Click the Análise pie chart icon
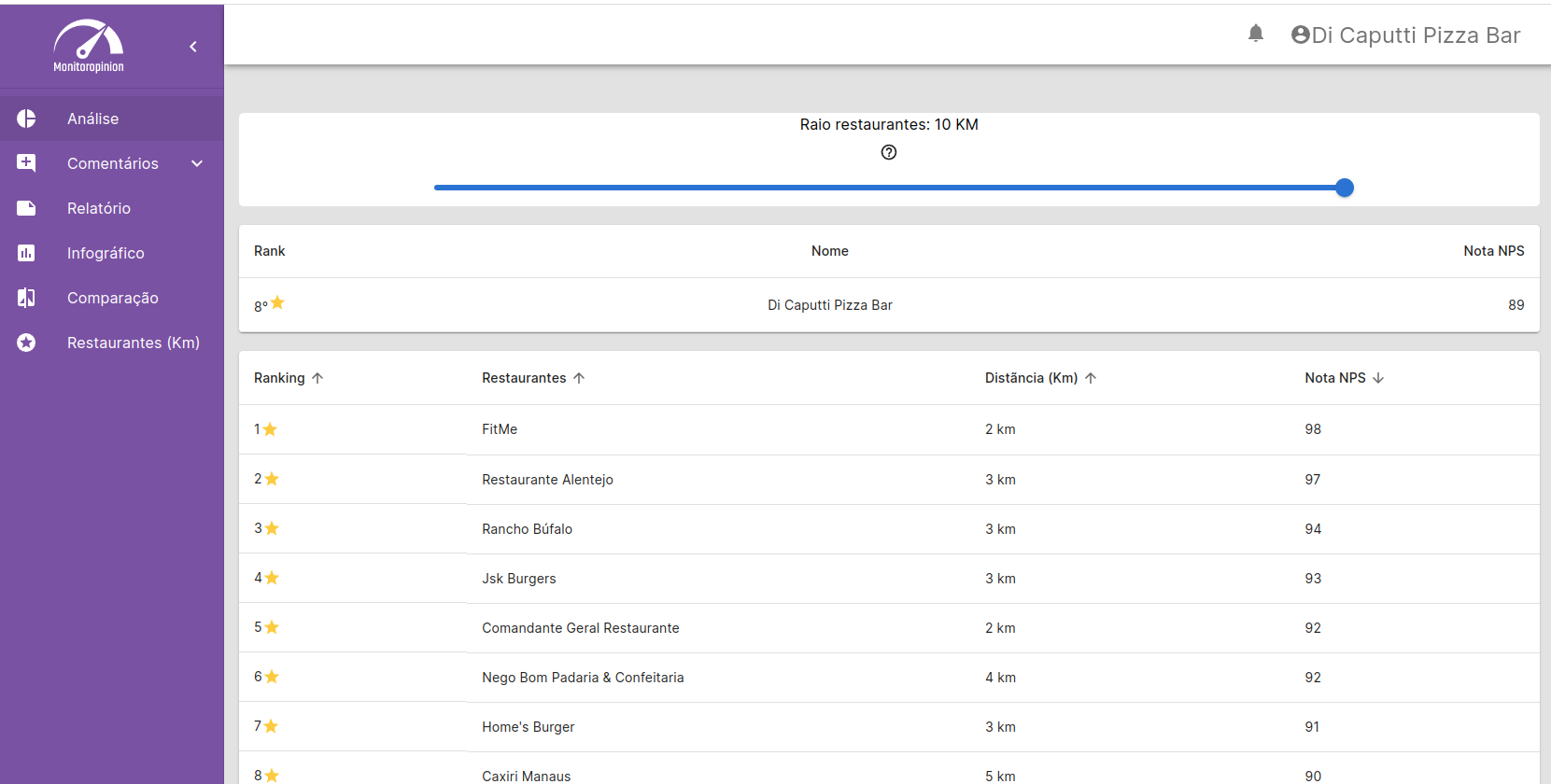The width and height of the screenshot is (1551, 784). point(26,119)
